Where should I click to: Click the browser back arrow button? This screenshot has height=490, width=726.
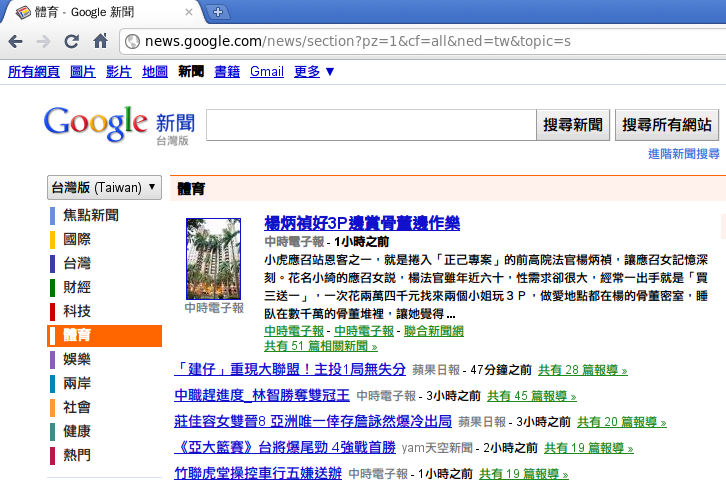tap(15, 41)
